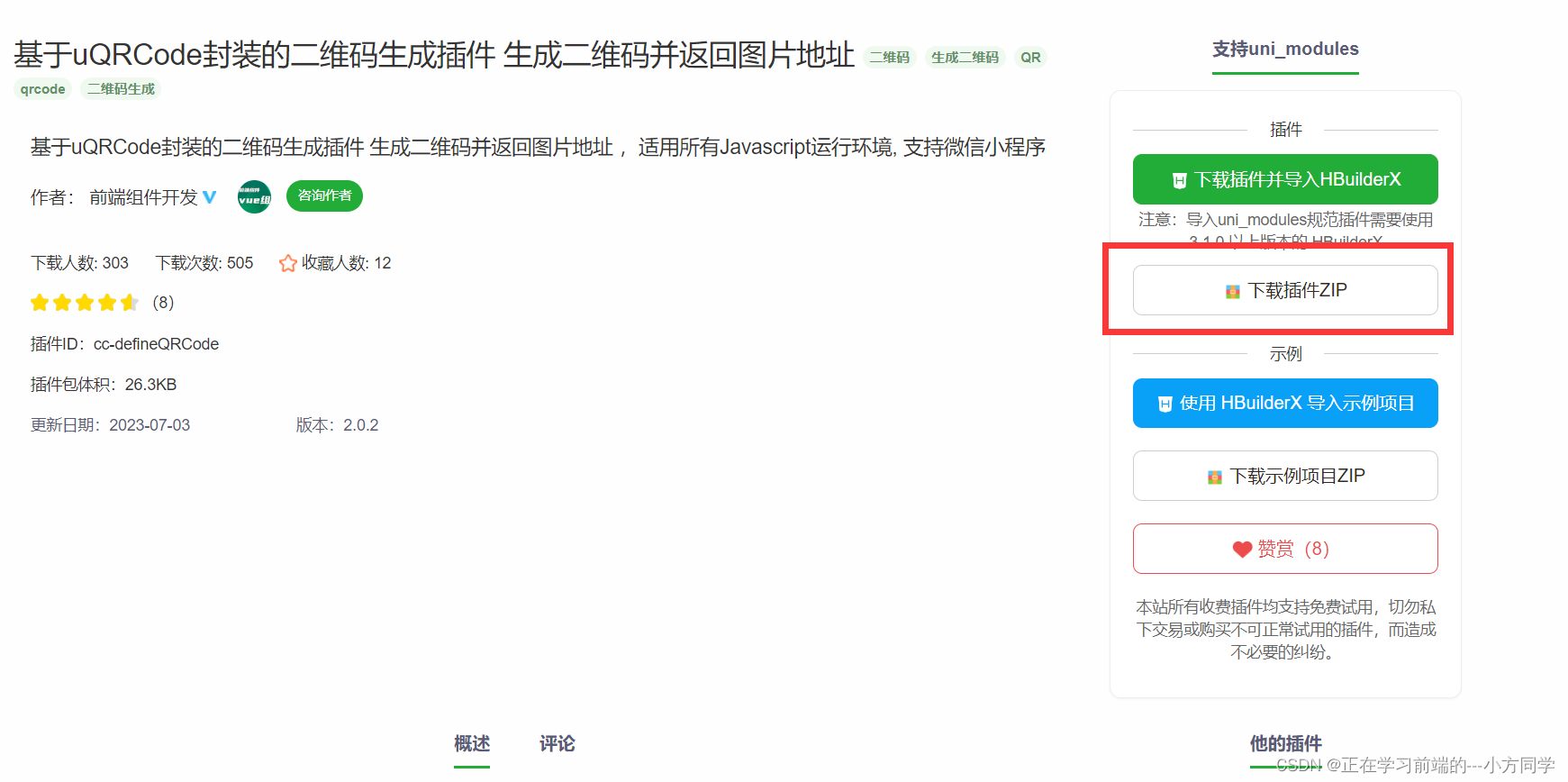Click the 二维码 tag
1568x782 pixels.
click(x=890, y=57)
